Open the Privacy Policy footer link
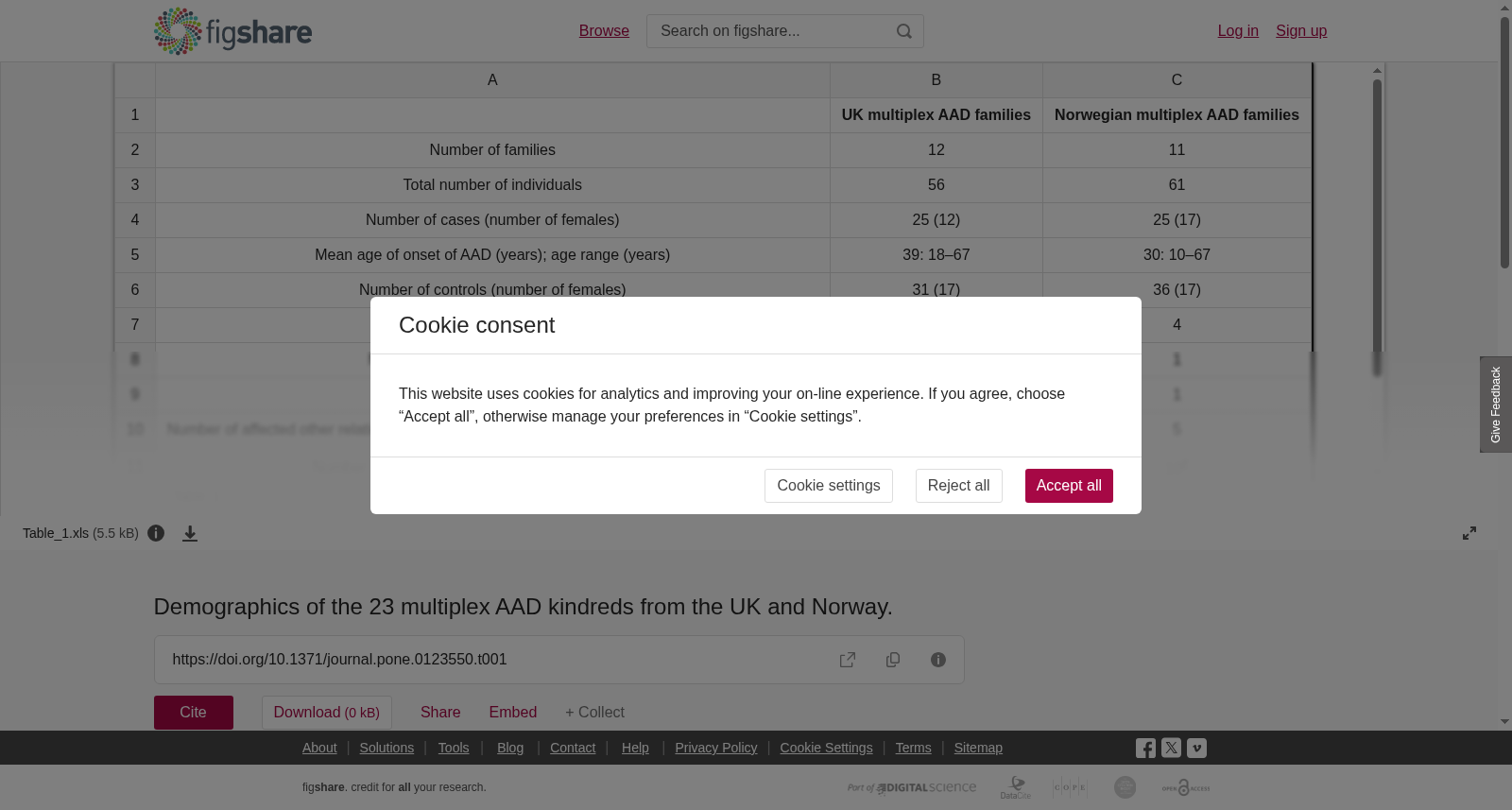This screenshot has width=1512, height=810. pyautogui.click(x=716, y=748)
